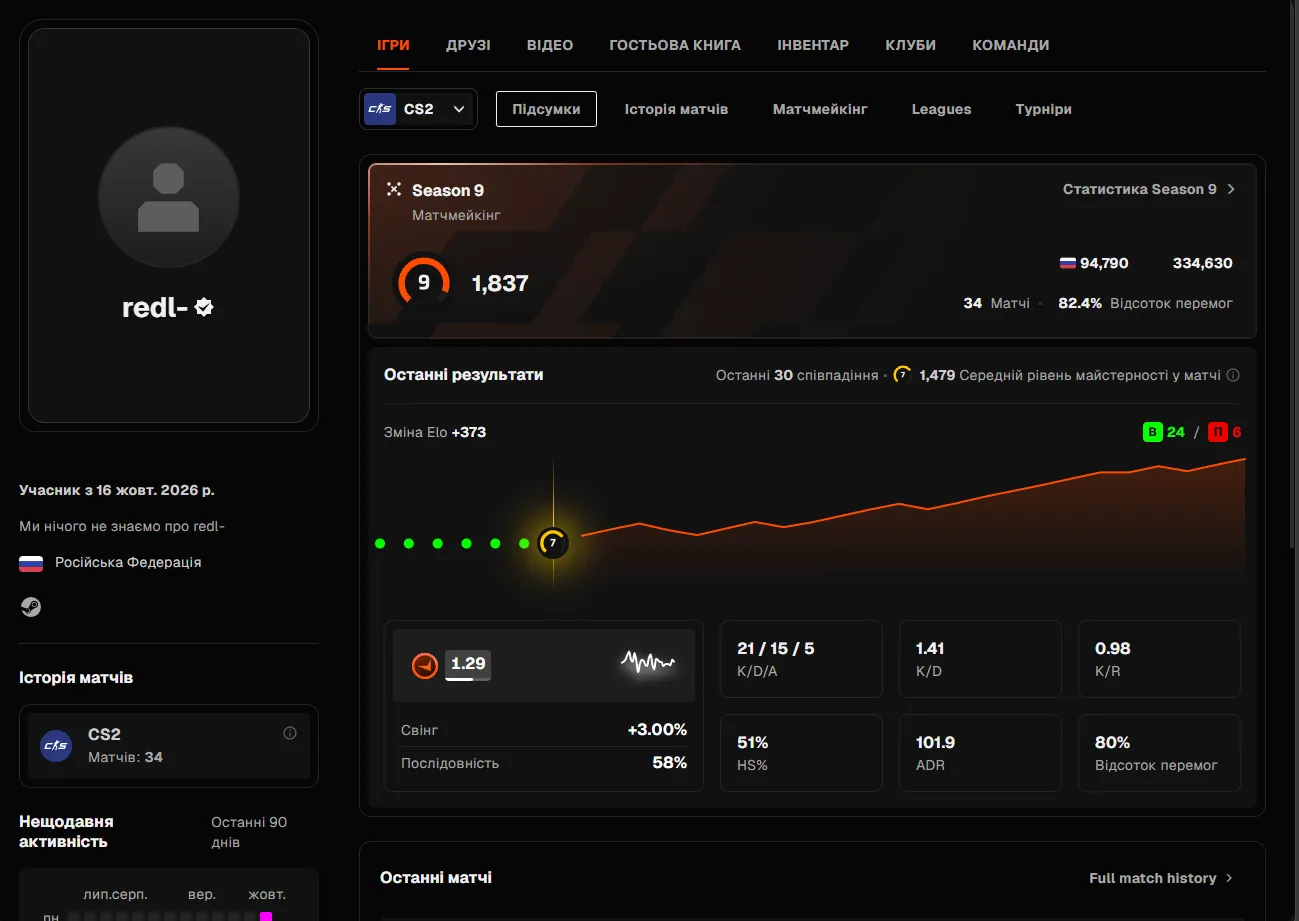Click the rating progress bar under 1.29
This screenshot has height=921, width=1299.
coord(467,680)
